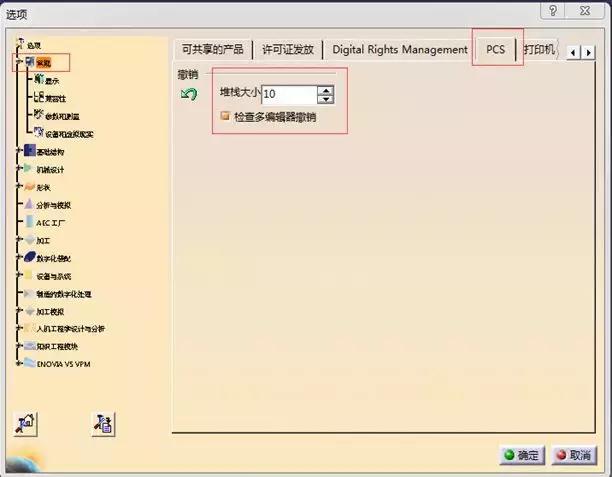The width and height of the screenshot is (612, 477).
Task: Open the Digital Rights Management tab
Action: click(x=400, y=50)
